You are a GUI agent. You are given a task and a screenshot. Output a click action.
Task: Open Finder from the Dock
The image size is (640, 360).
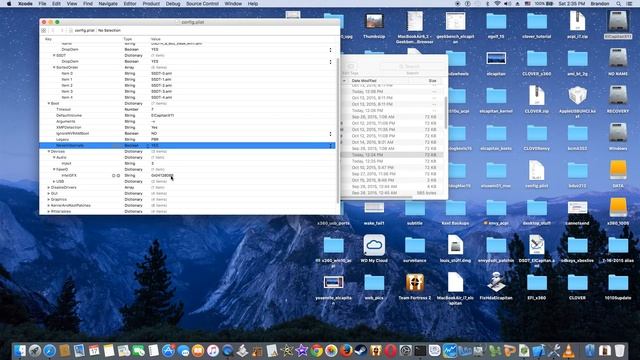click(x=20, y=350)
